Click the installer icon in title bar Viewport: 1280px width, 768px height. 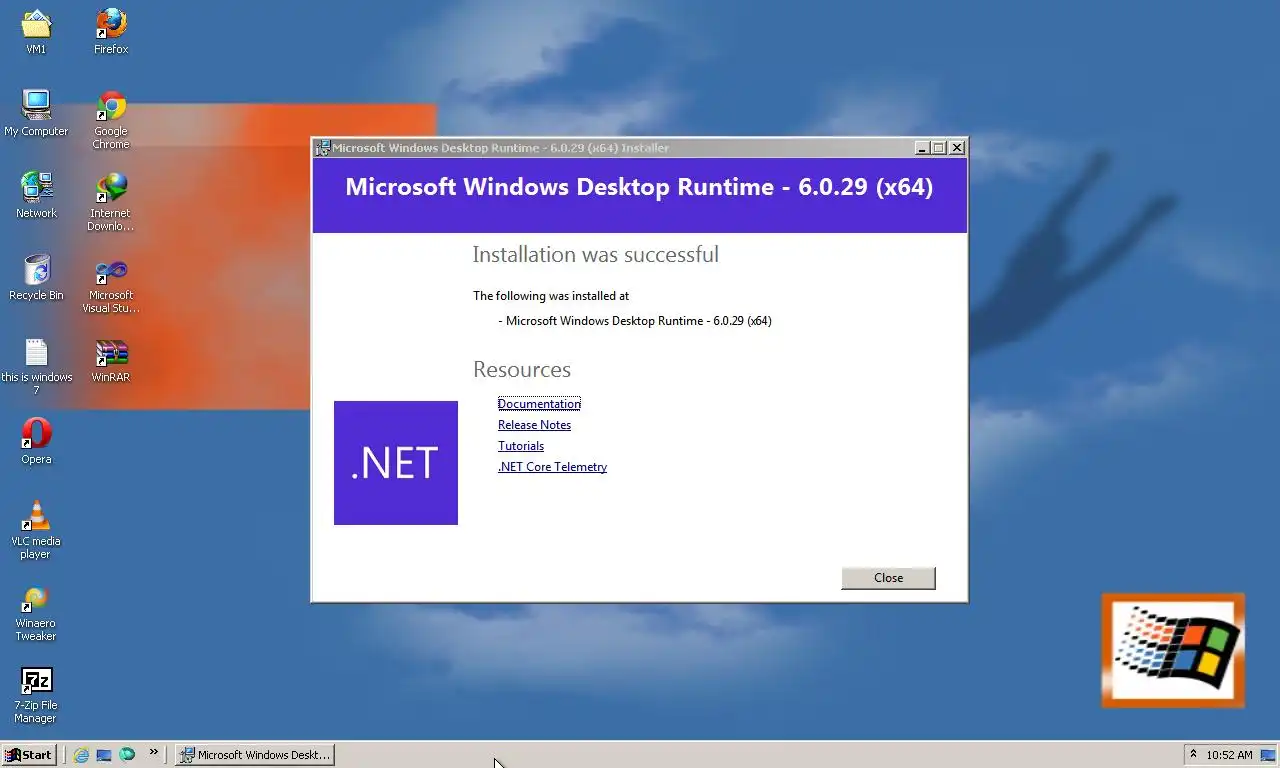pos(323,148)
